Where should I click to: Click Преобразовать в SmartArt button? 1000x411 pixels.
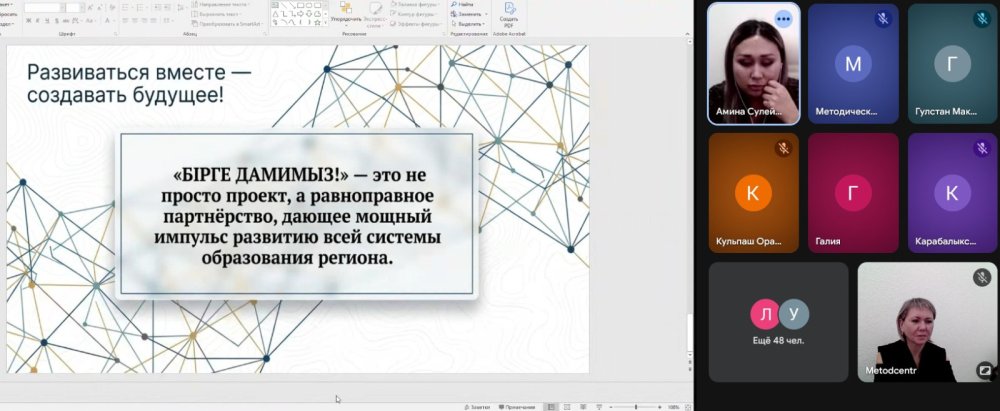[x=227, y=24]
